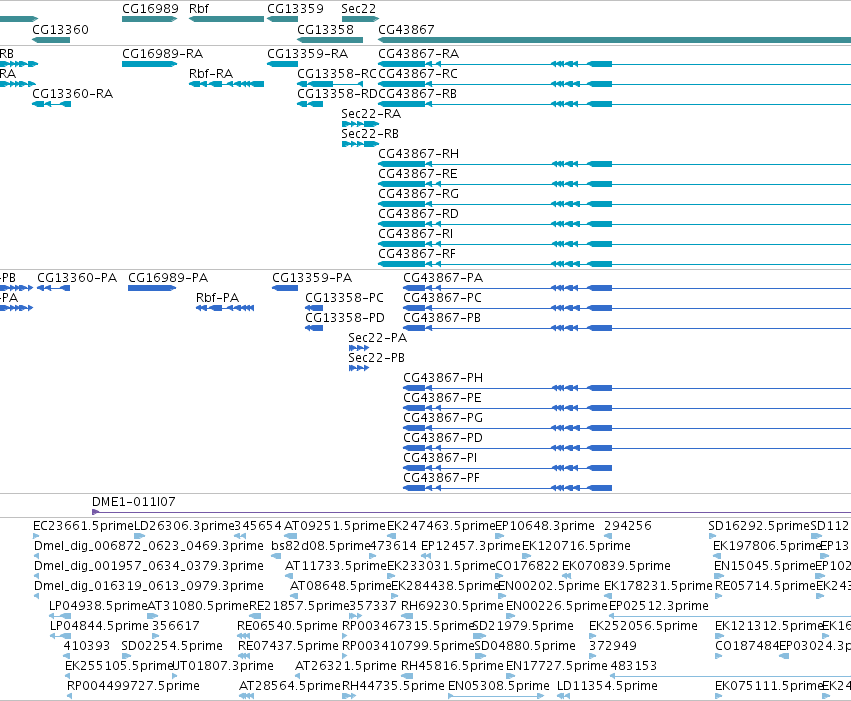The height and width of the screenshot is (701, 851).
Task: Click transcript CG43867-RE
Action: click(417, 174)
